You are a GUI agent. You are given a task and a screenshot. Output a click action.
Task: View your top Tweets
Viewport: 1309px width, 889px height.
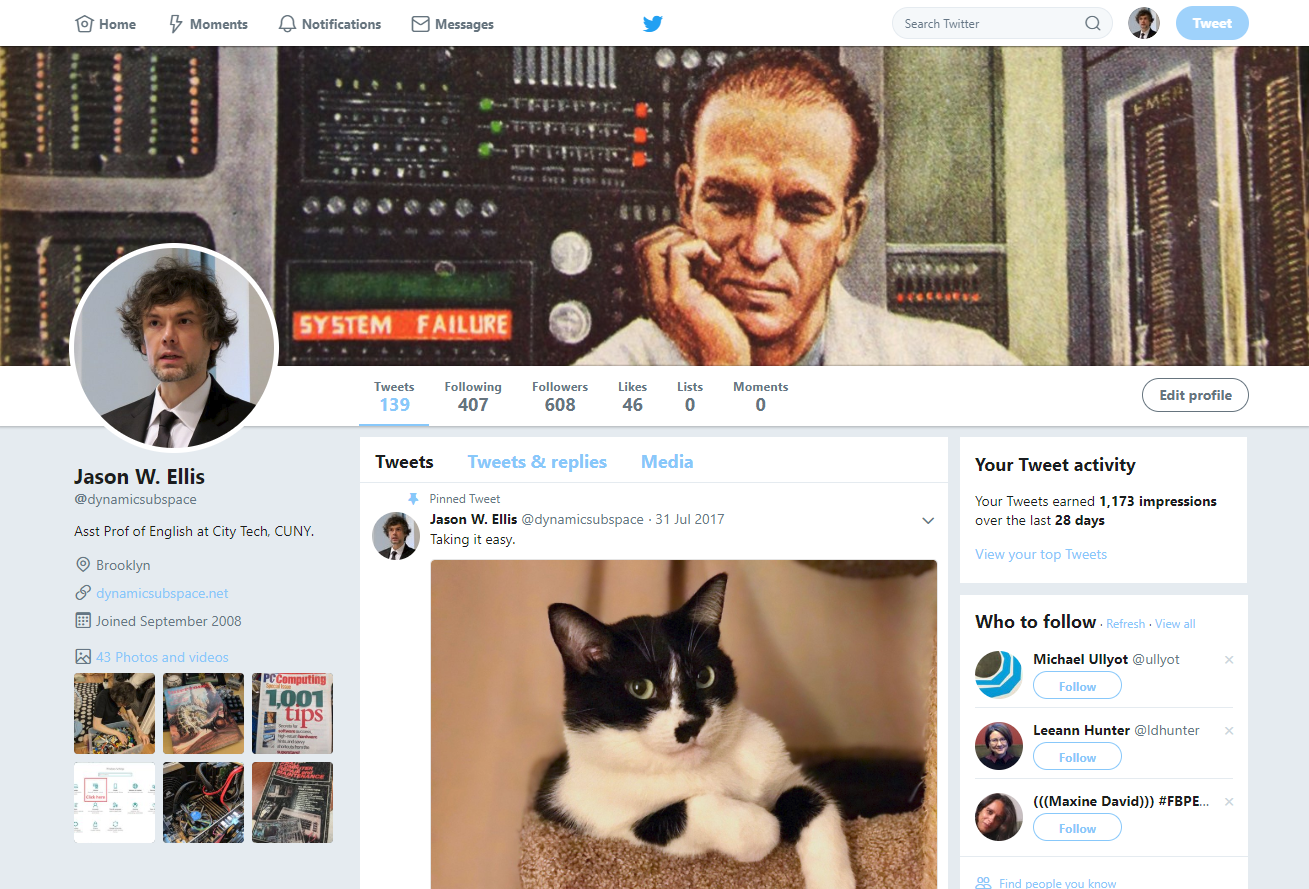click(x=1040, y=554)
